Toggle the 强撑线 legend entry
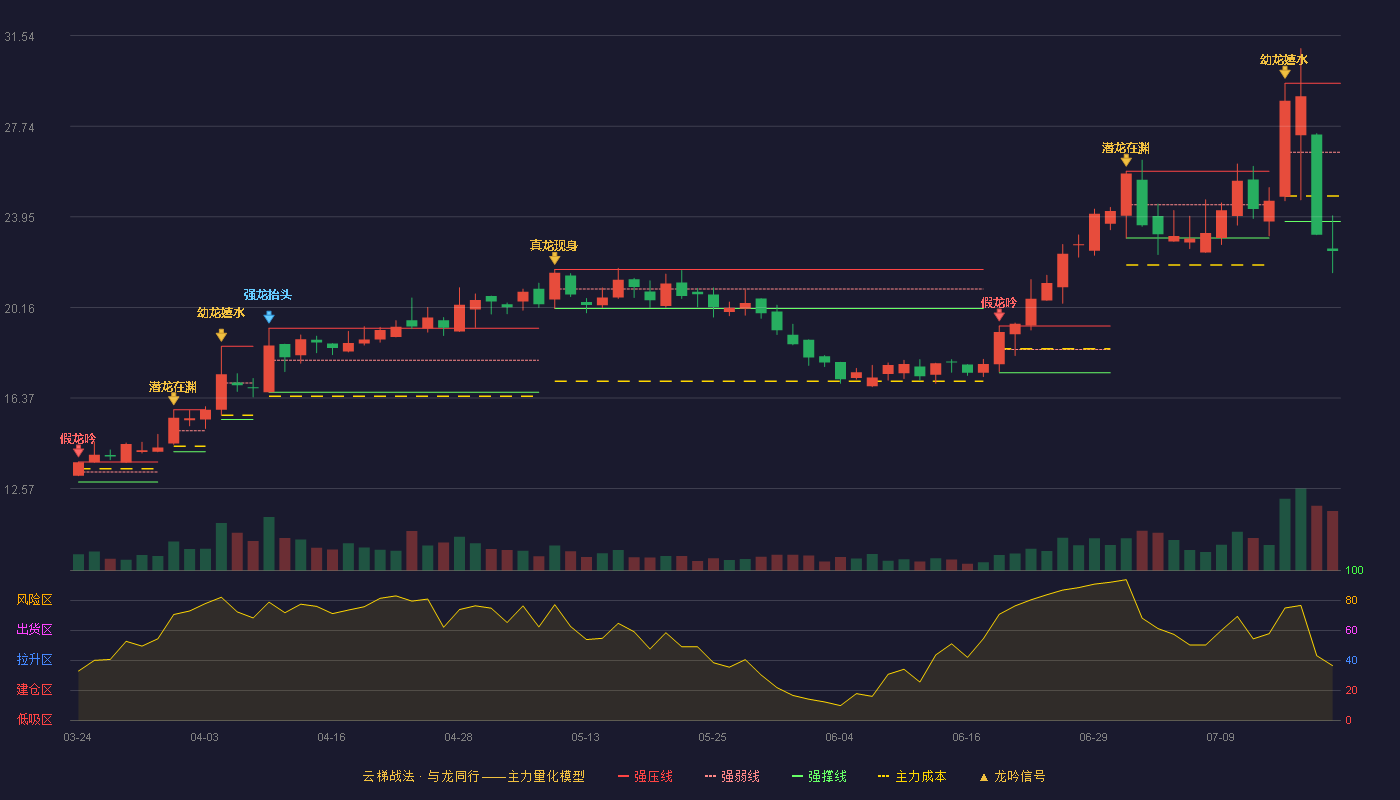Image resolution: width=1400 pixels, height=800 pixels. tap(819, 776)
